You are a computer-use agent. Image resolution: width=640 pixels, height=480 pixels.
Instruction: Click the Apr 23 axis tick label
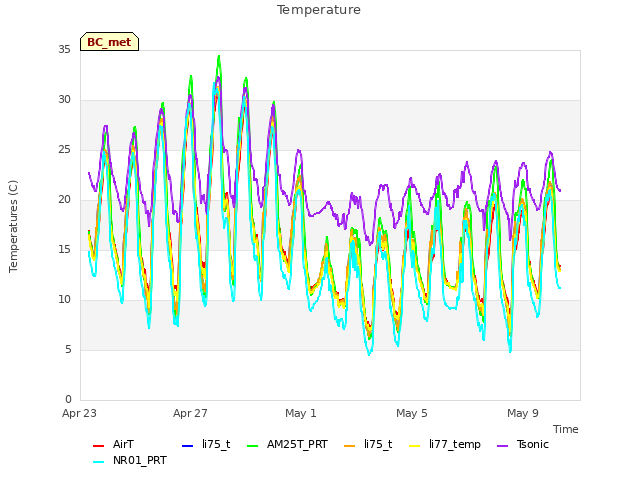tap(79, 413)
